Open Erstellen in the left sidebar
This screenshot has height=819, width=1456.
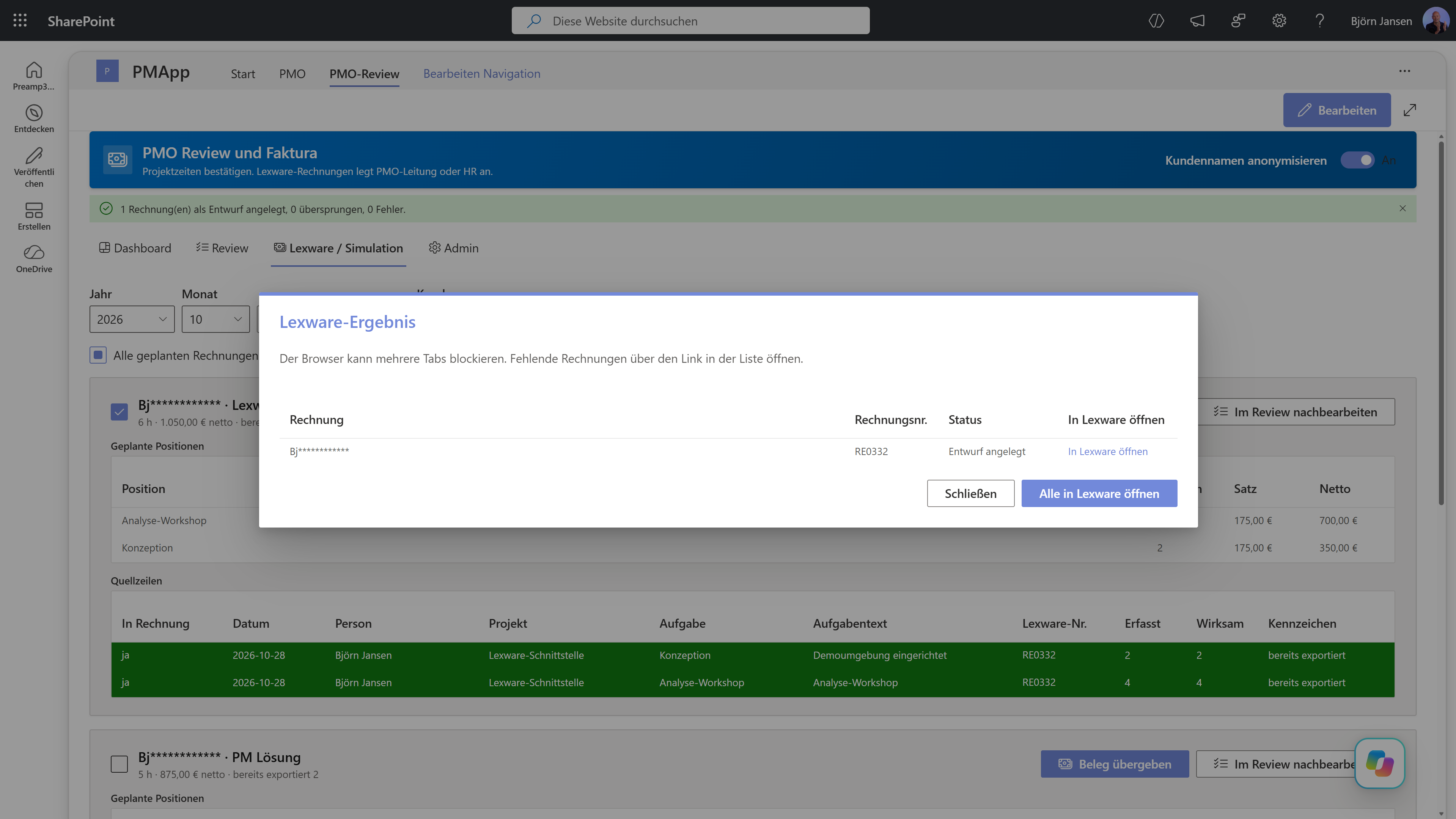tap(34, 216)
